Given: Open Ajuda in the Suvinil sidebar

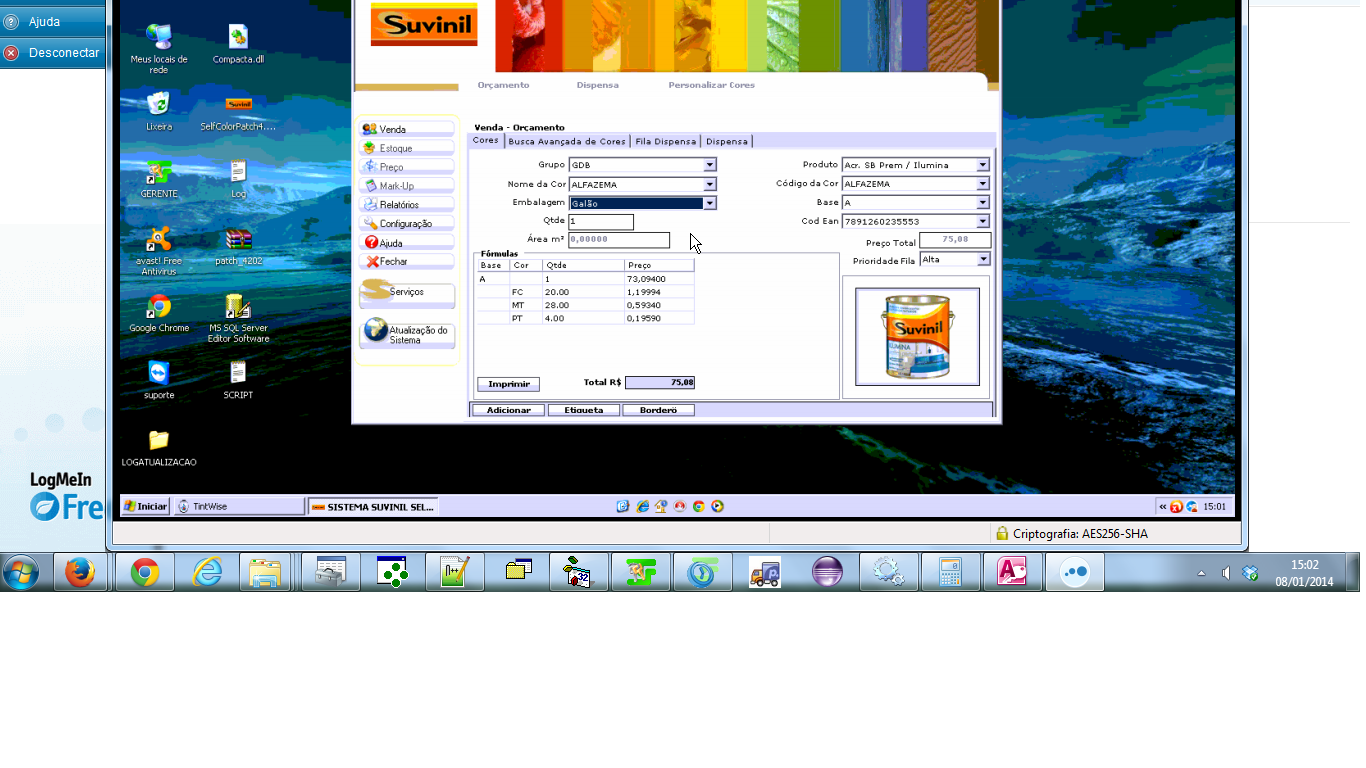Looking at the screenshot, I should [407, 243].
